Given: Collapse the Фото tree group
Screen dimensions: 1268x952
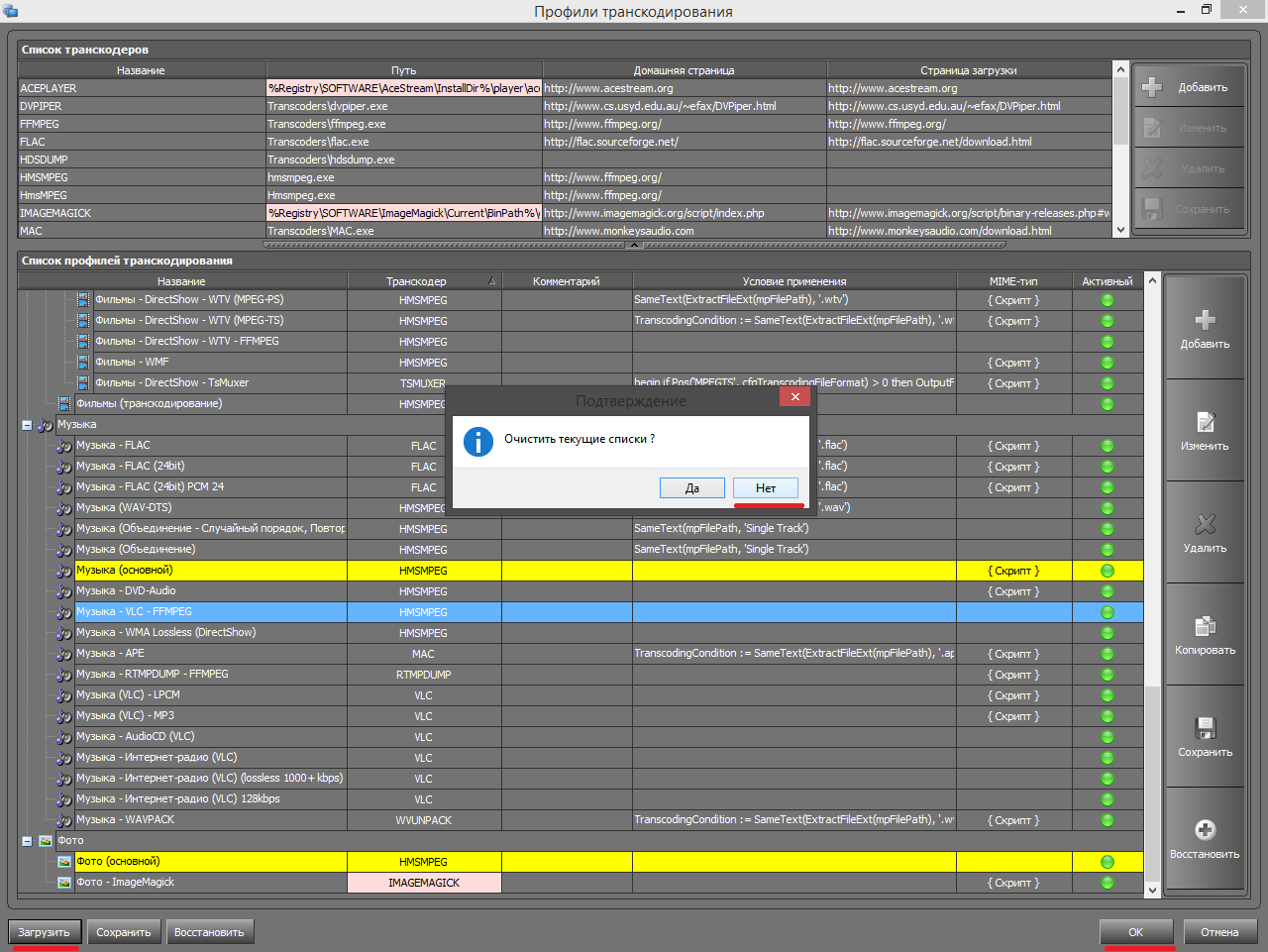Looking at the screenshot, I should pyautogui.click(x=27, y=841).
